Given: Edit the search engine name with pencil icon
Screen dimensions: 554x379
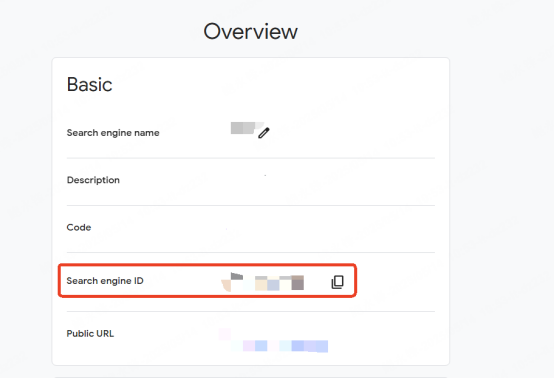Looking at the screenshot, I should (264, 133).
